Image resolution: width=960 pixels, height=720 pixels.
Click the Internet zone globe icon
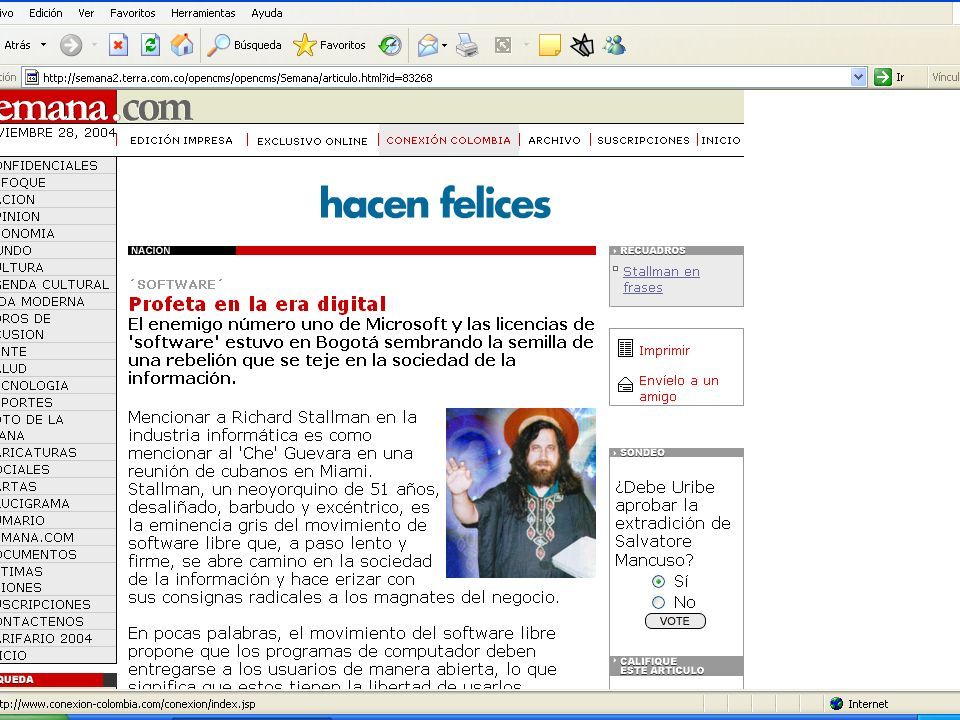click(836, 703)
